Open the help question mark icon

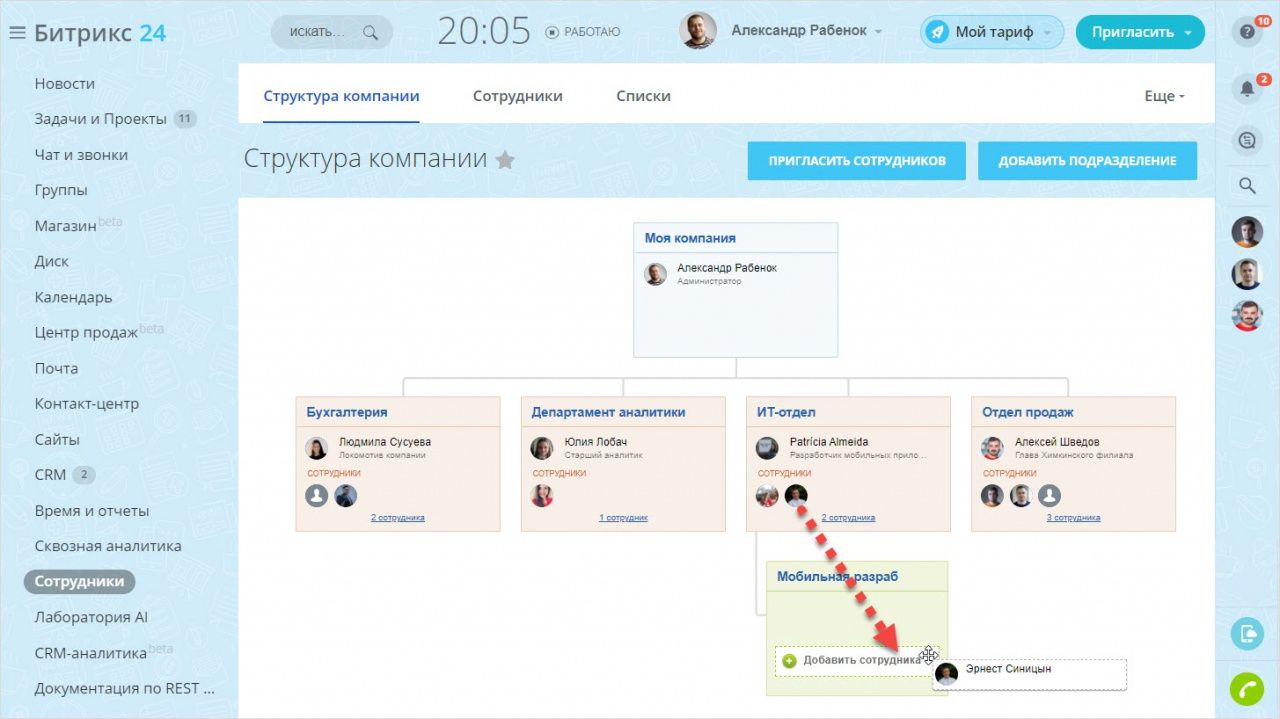point(1246,32)
